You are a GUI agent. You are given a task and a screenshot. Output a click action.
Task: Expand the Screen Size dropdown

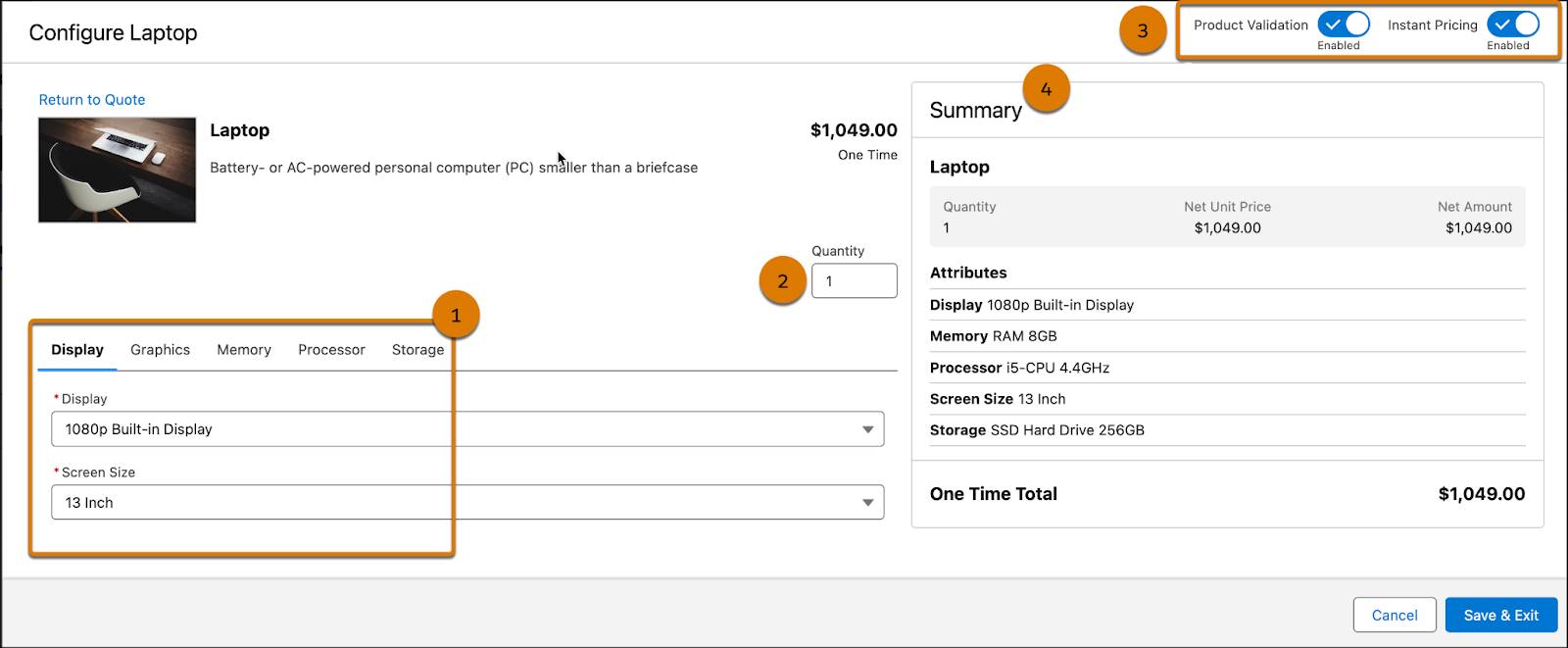pyautogui.click(x=467, y=503)
